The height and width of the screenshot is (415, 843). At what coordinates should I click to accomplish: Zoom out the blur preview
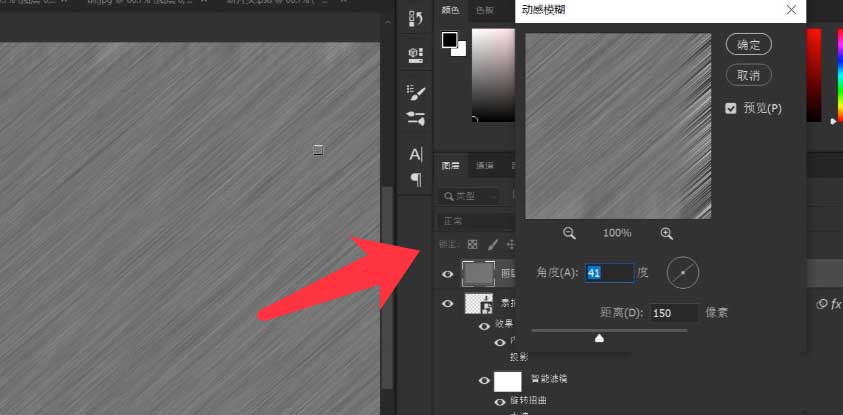click(x=569, y=233)
